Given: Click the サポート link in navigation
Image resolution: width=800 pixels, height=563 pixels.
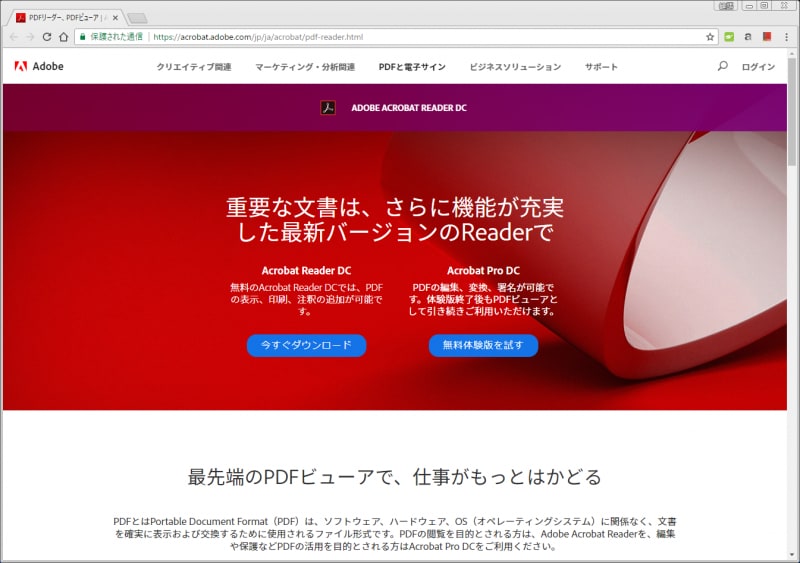Looking at the screenshot, I should click(601, 67).
